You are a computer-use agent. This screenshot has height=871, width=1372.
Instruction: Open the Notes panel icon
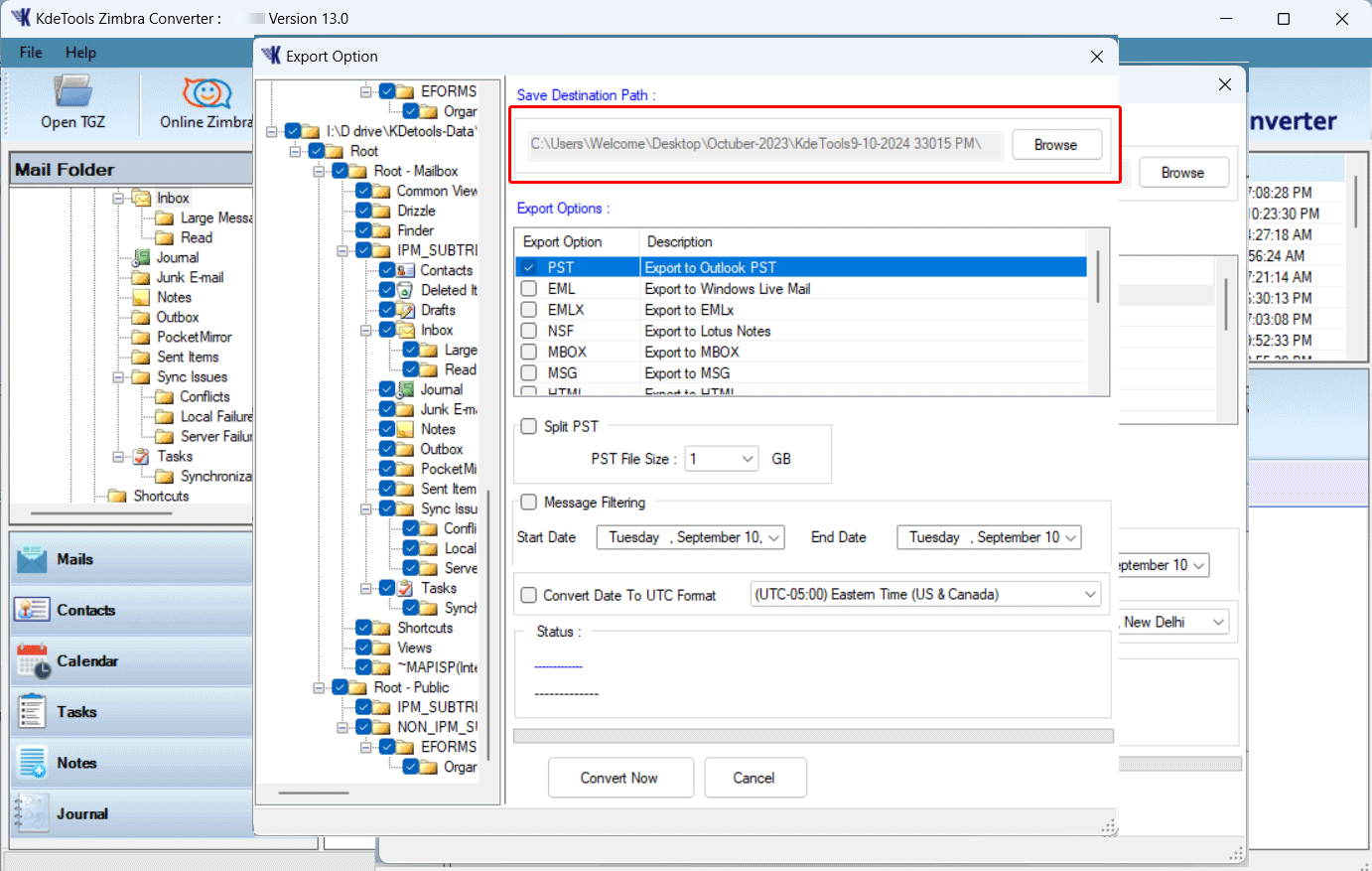(35, 762)
